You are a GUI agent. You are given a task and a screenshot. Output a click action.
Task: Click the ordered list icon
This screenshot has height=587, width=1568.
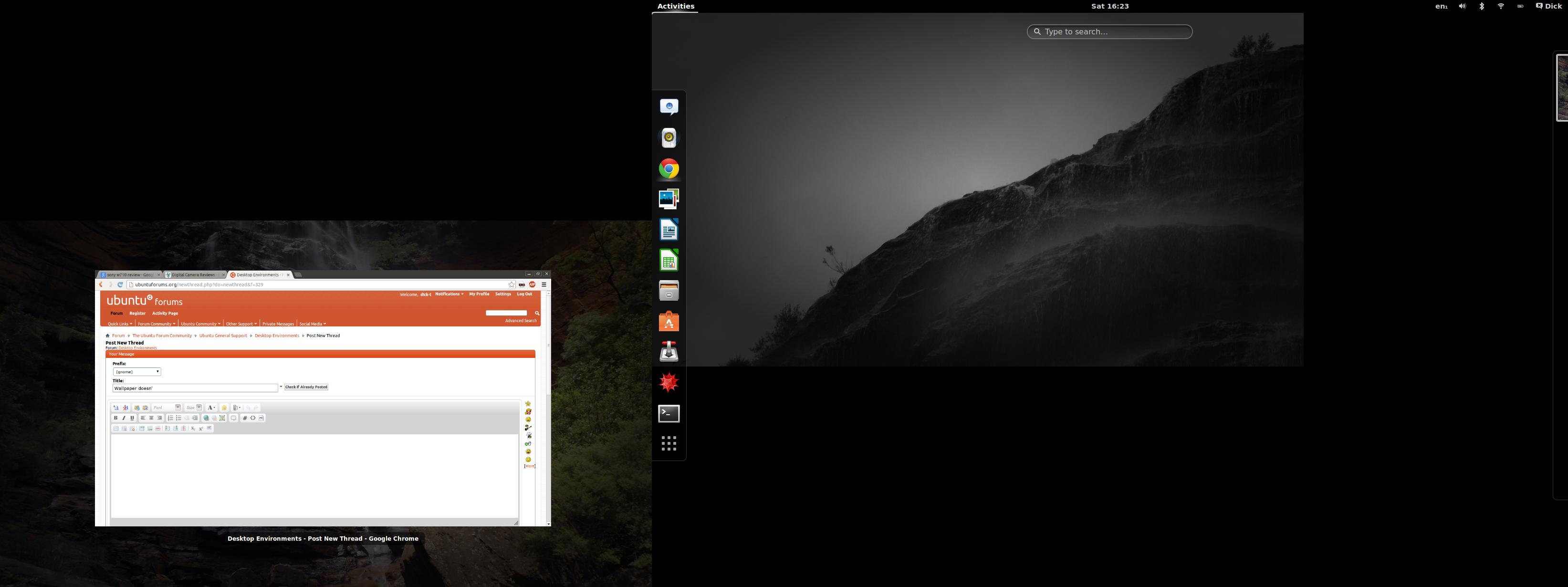(x=170, y=418)
